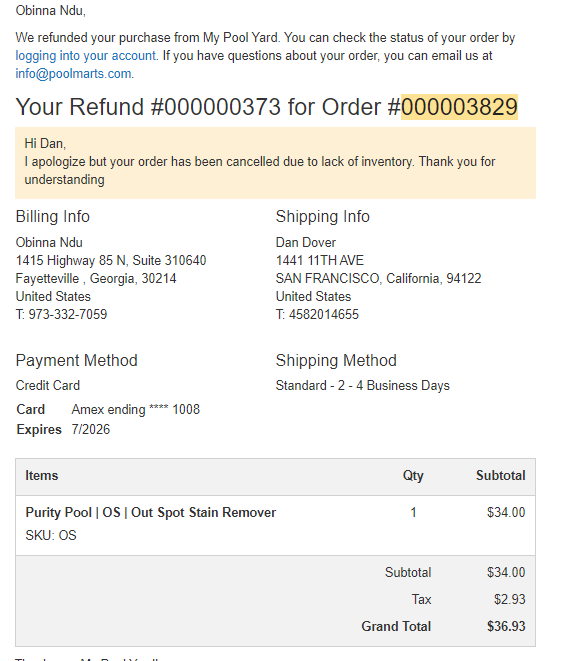
Task: Click the Billing Info heading
Action: click(x=53, y=216)
